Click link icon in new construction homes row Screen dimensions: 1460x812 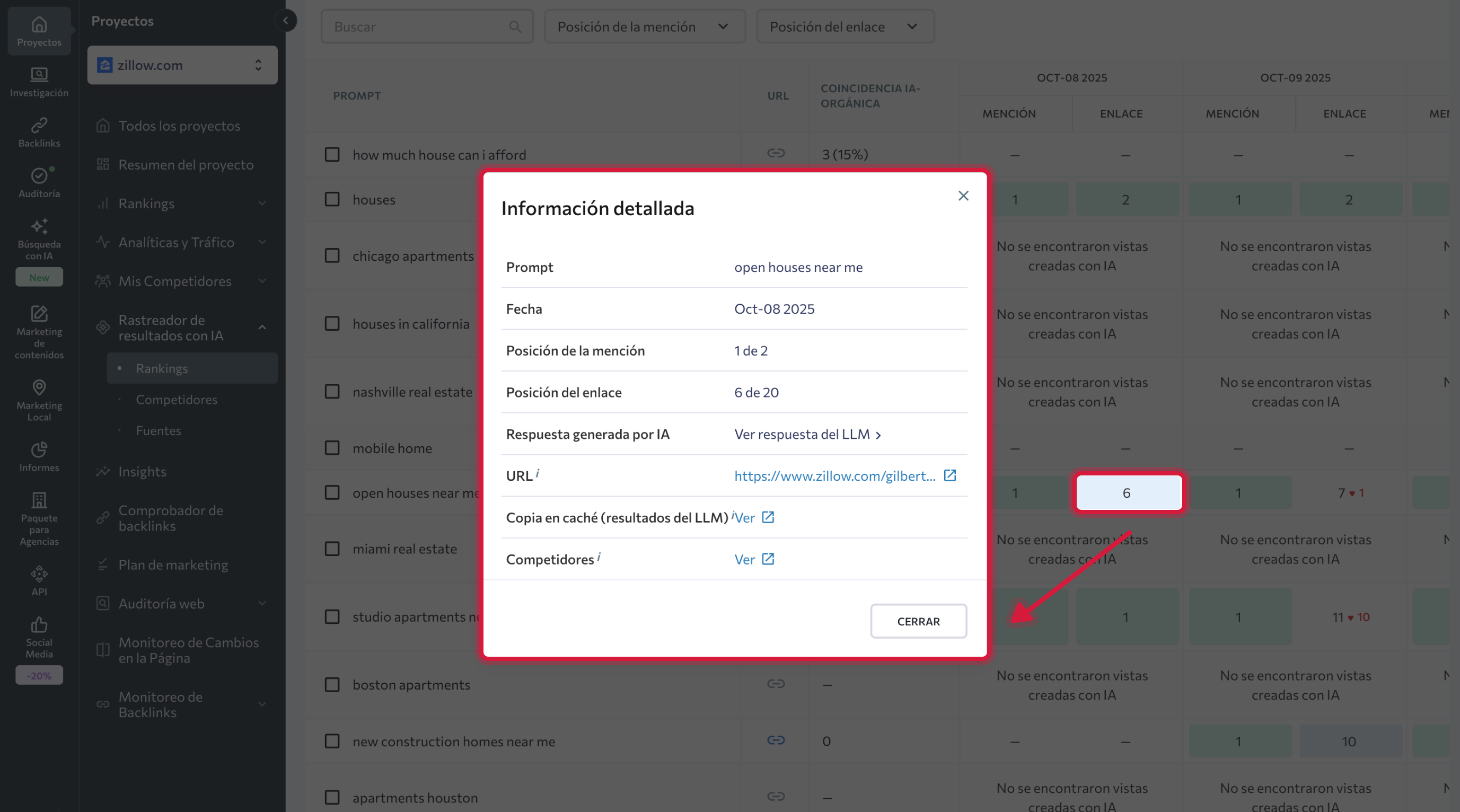click(x=776, y=740)
